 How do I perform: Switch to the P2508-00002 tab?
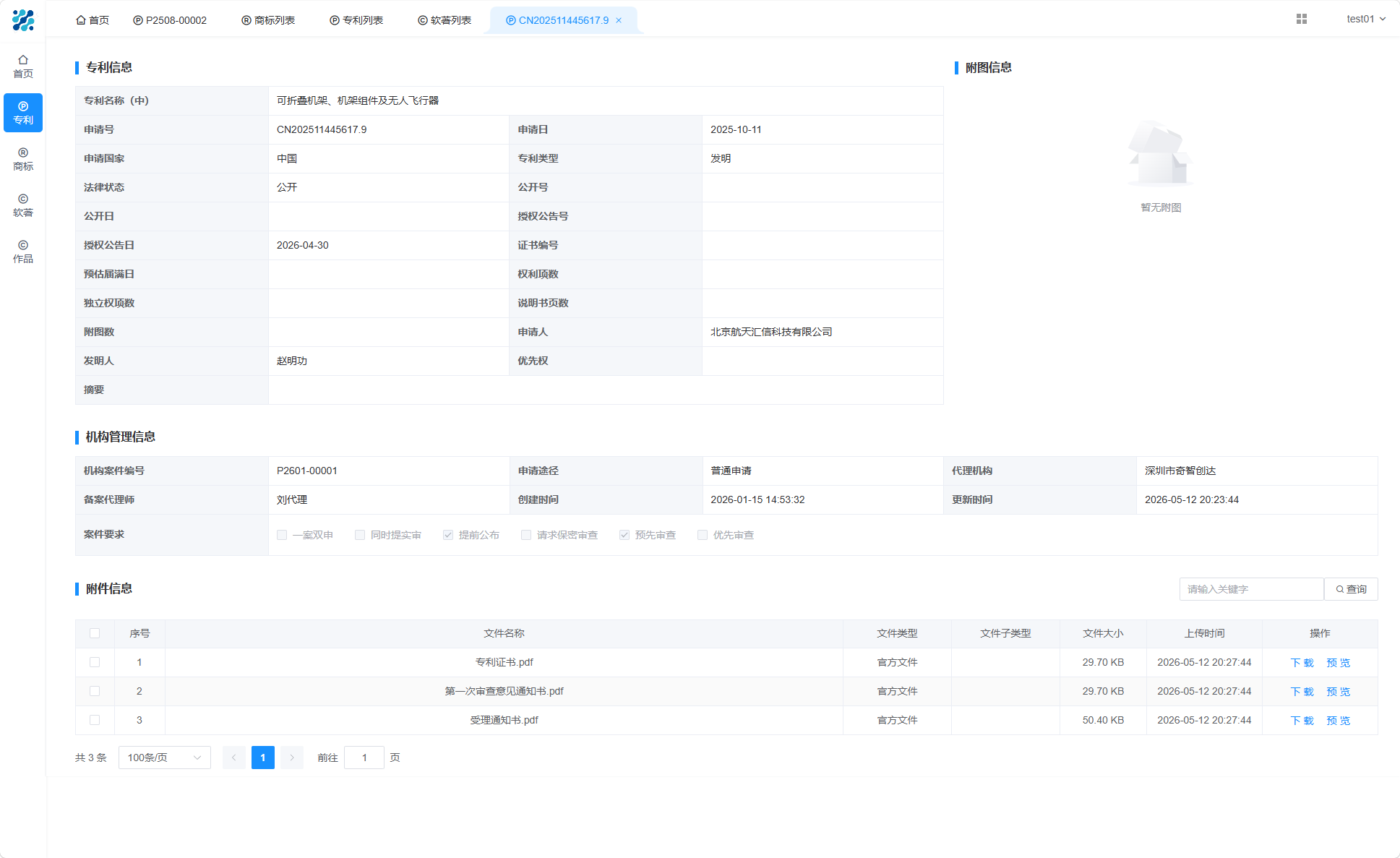170,20
